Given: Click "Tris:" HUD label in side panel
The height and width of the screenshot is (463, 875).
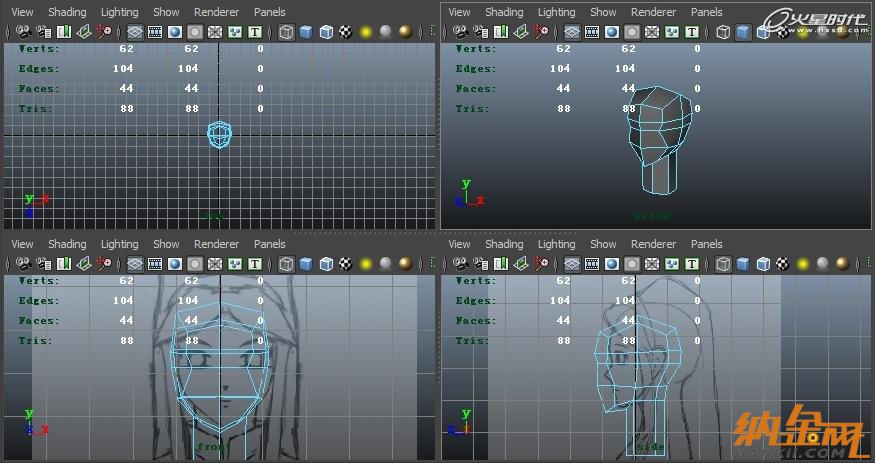Looking at the screenshot, I should pos(472,340).
